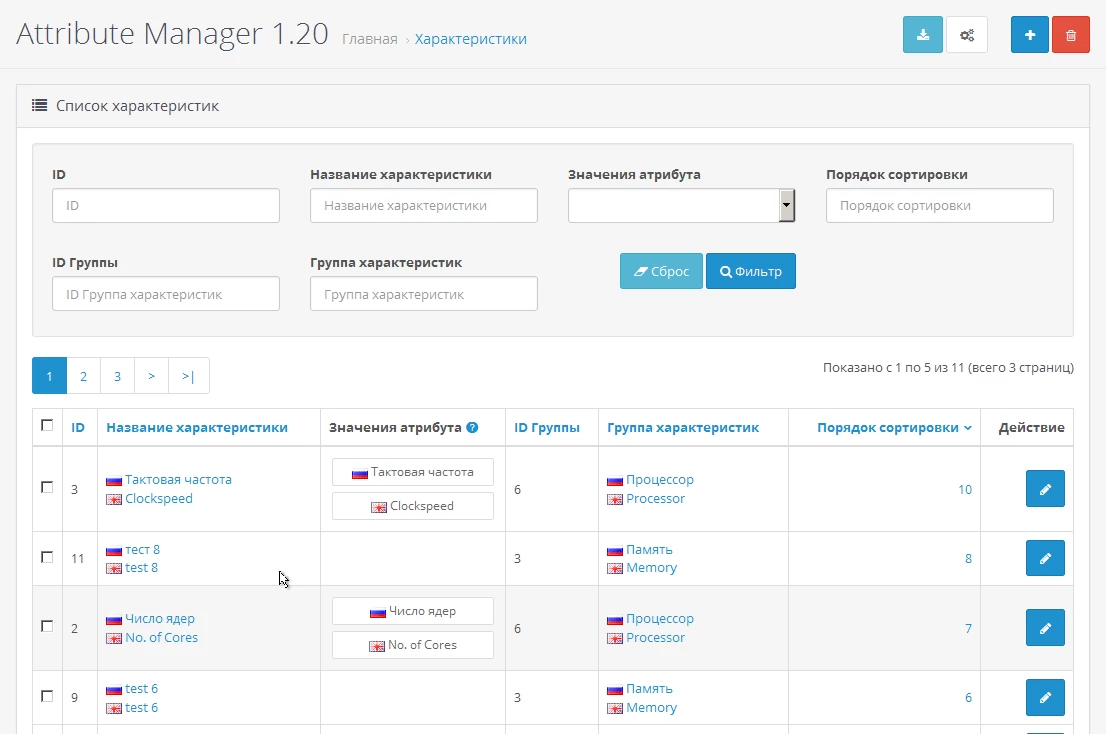Open the Memory group link in ID 11 row
This screenshot has width=1106, height=734.
[x=652, y=568]
